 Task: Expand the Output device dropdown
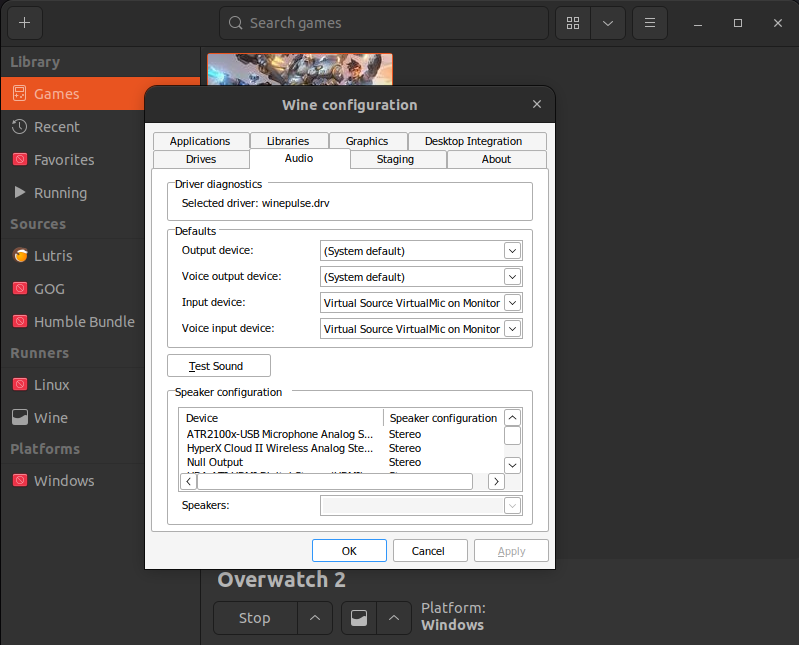(513, 251)
